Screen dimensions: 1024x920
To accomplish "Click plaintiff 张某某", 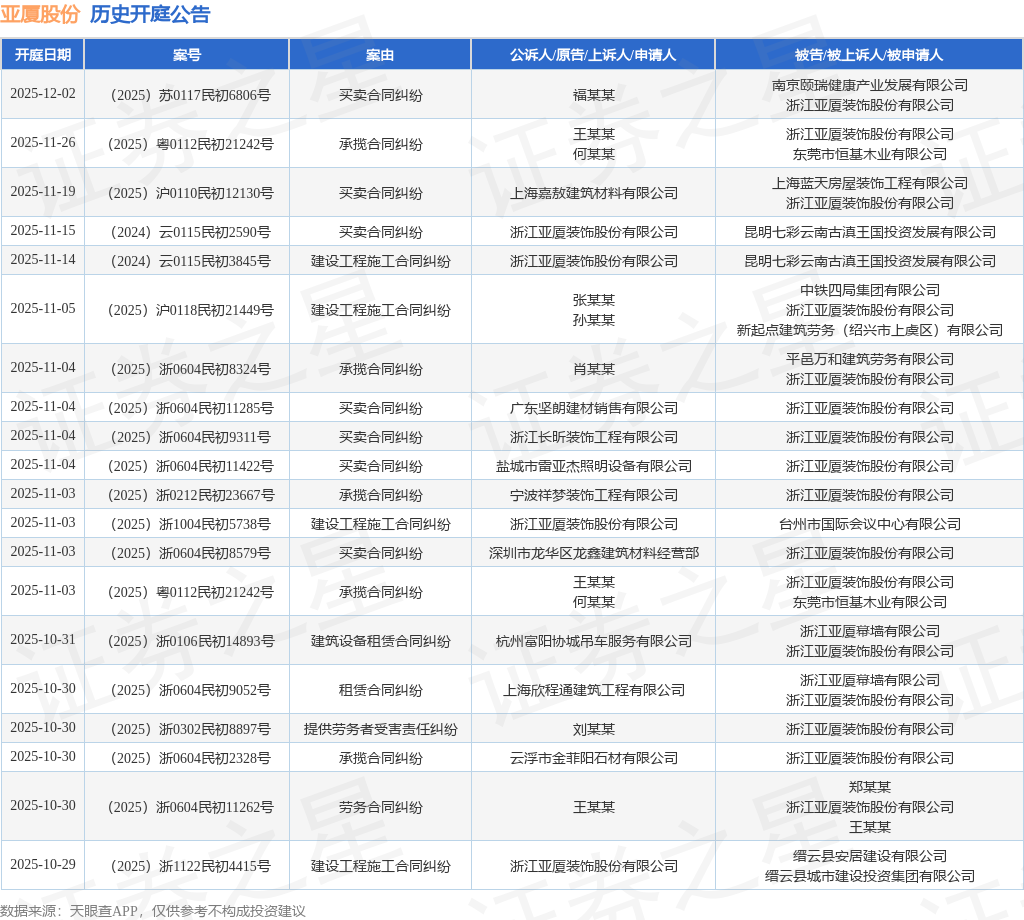I will coord(594,300).
